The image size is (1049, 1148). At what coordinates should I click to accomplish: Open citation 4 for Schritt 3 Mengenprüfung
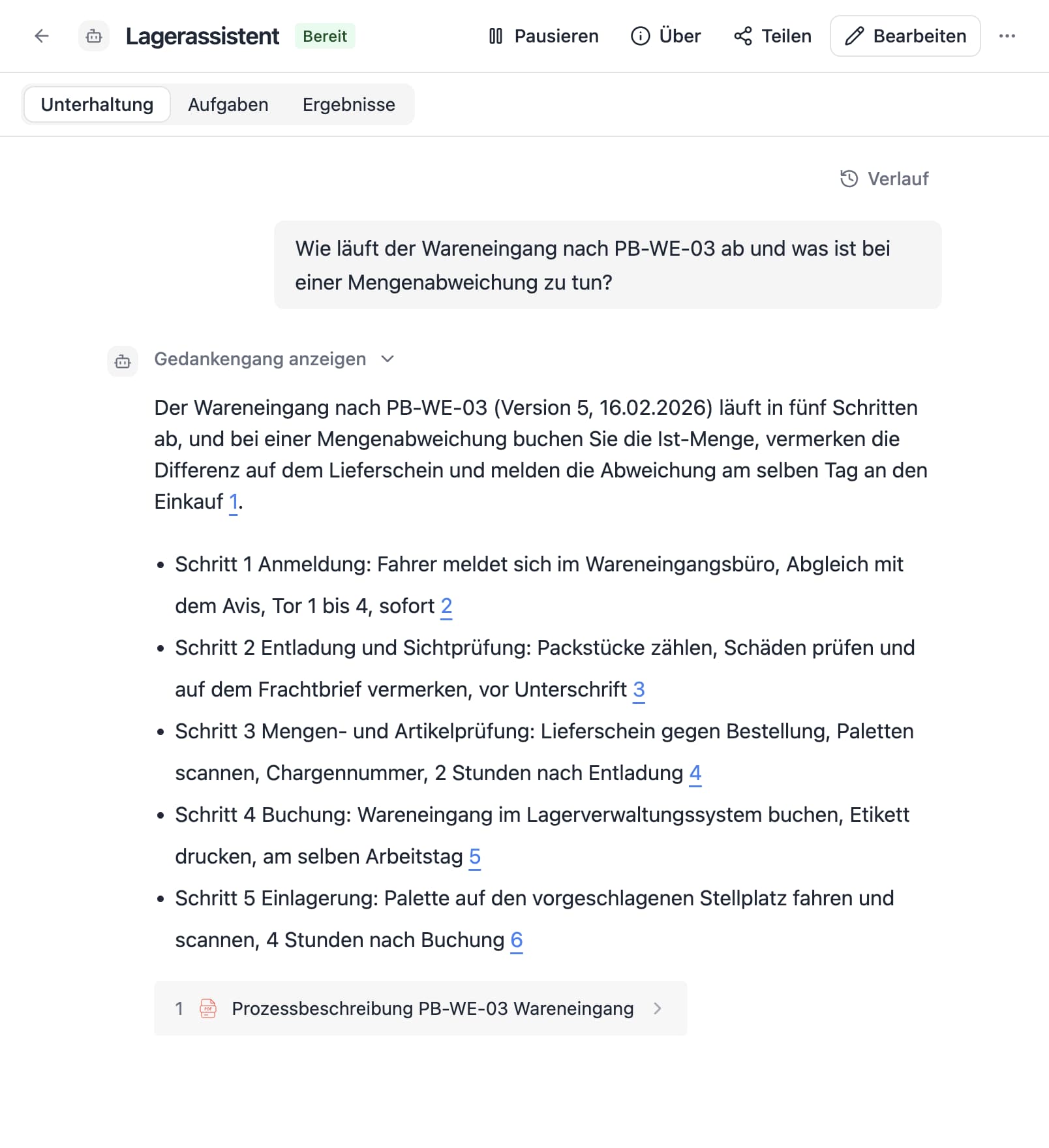(695, 774)
